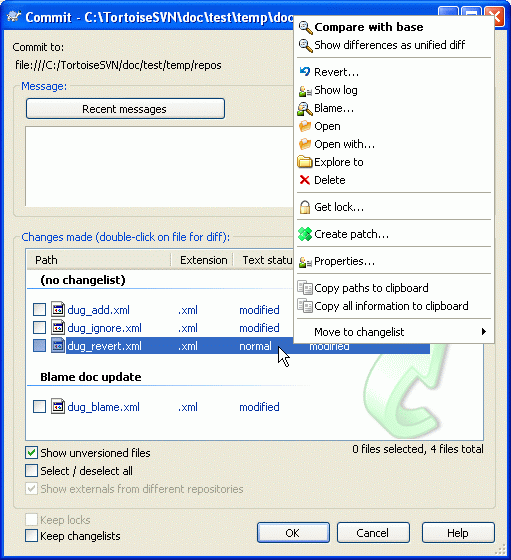Close the Commit dialog window
Screen dimensions: 511x560
[495, 16]
